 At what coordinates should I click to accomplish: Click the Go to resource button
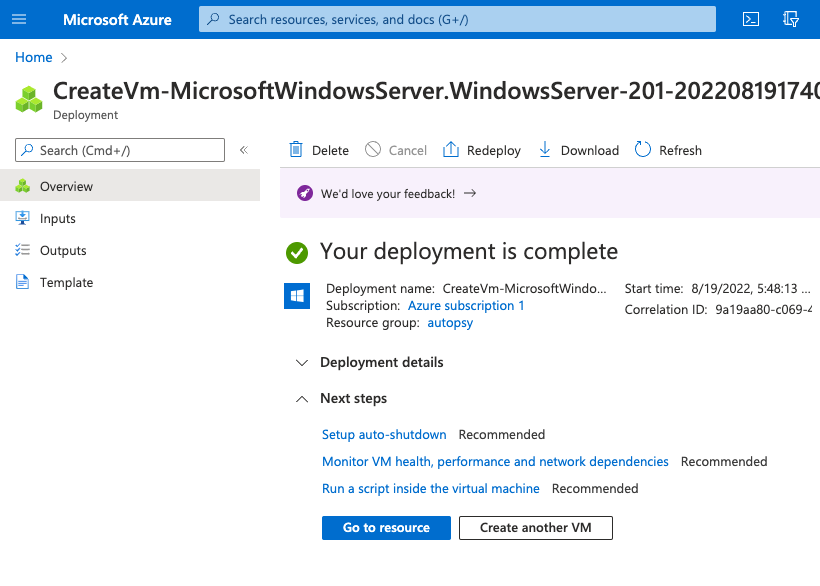386,528
